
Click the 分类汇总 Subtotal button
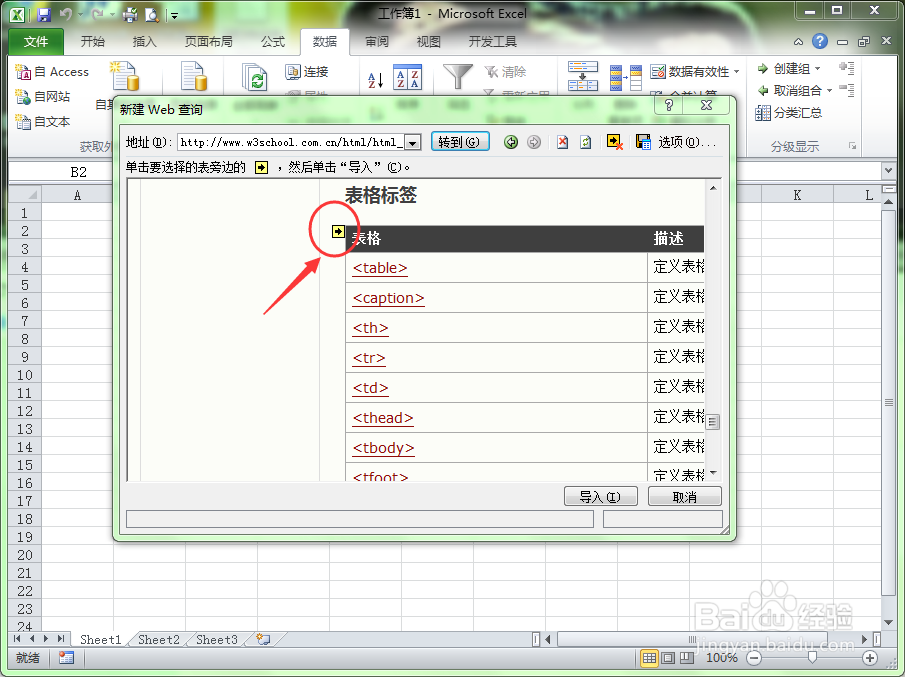[789, 113]
